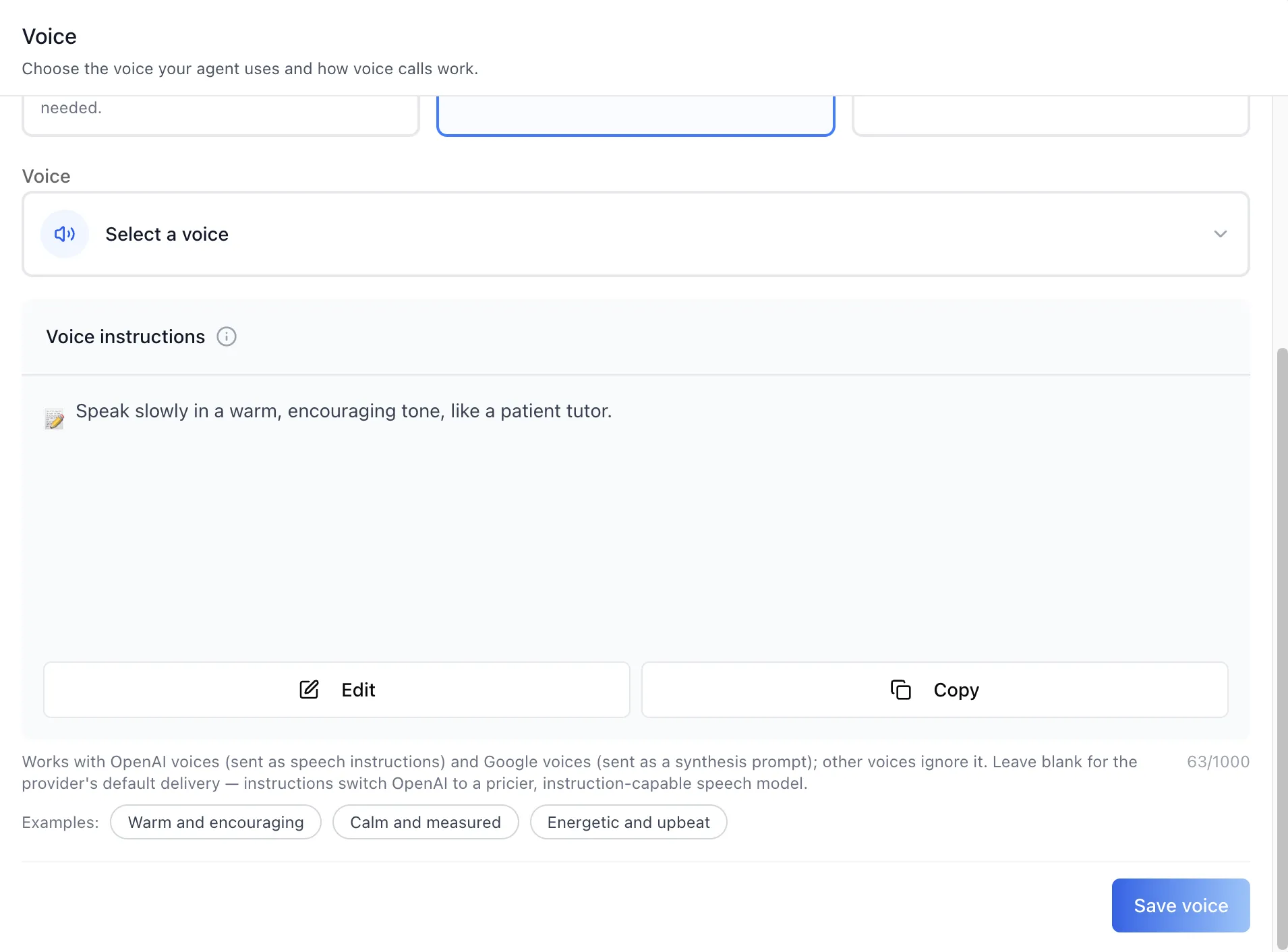The width and height of the screenshot is (1288, 952).
Task: Click the info icon beside Voice instructions
Action: coord(227,336)
